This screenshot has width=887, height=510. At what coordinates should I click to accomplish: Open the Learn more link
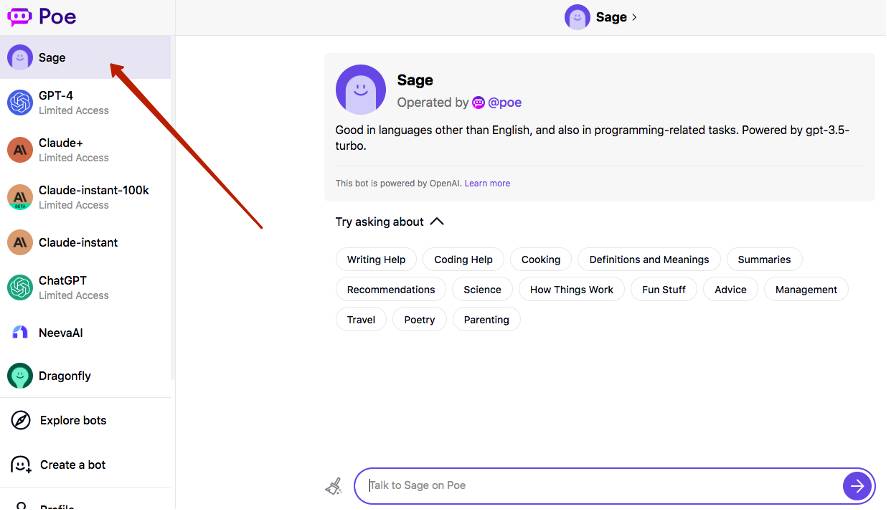(x=487, y=183)
